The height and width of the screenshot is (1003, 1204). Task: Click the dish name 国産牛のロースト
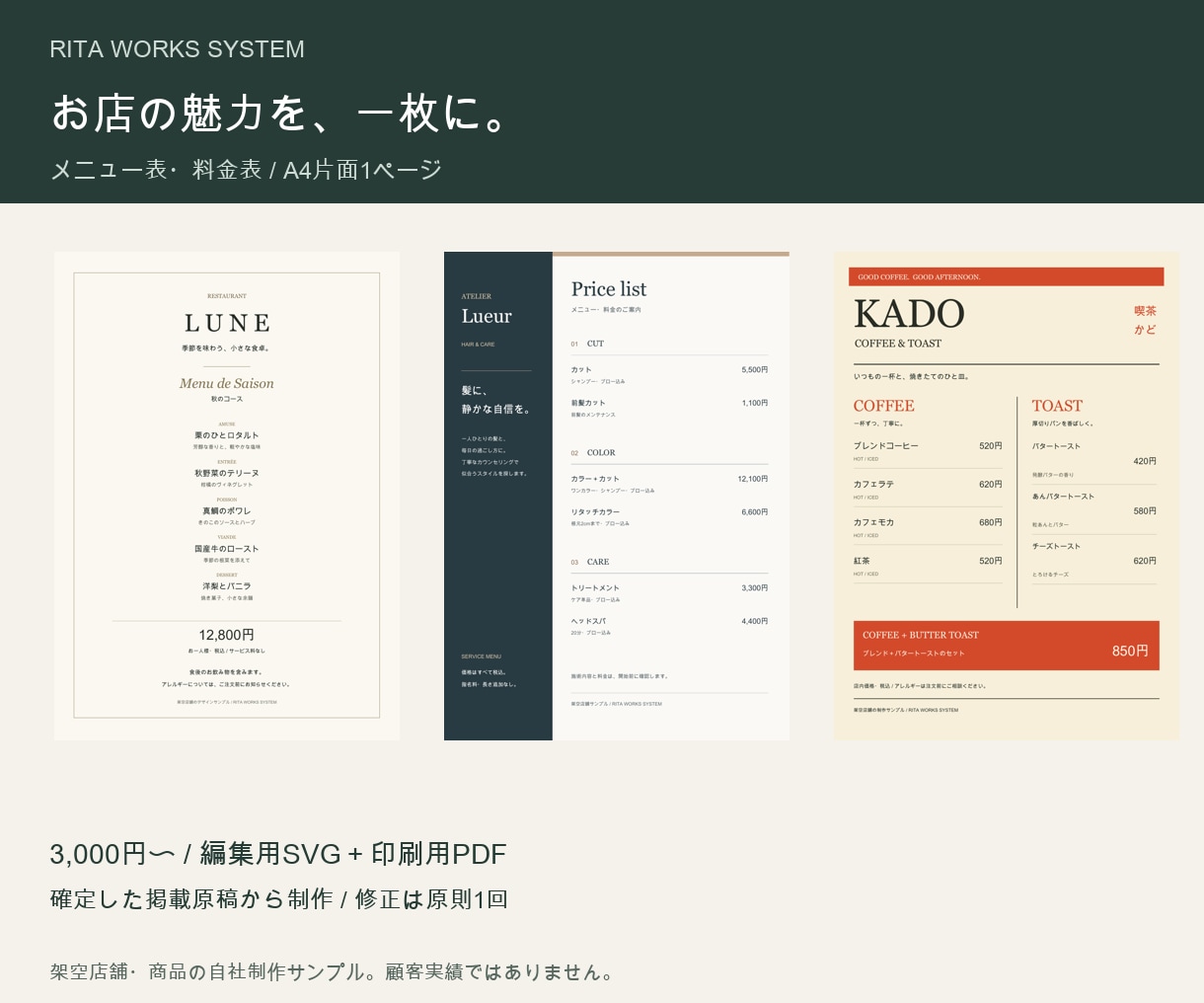pyautogui.click(x=227, y=549)
